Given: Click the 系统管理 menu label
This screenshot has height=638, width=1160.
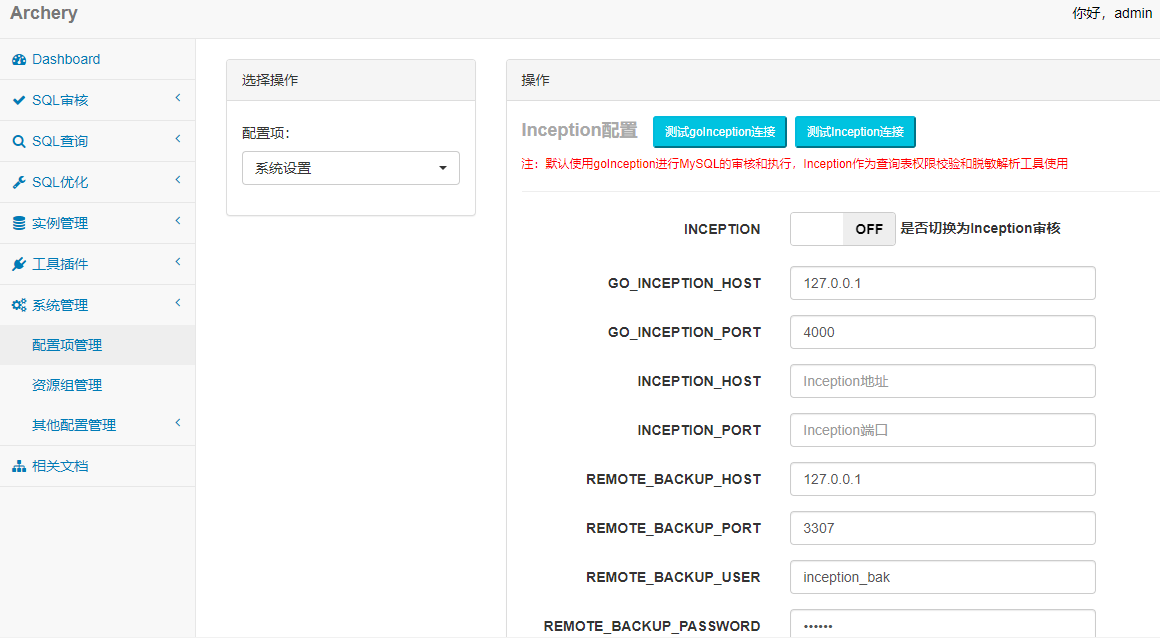Looking at the screenshot, I should (x=60, y=305).
